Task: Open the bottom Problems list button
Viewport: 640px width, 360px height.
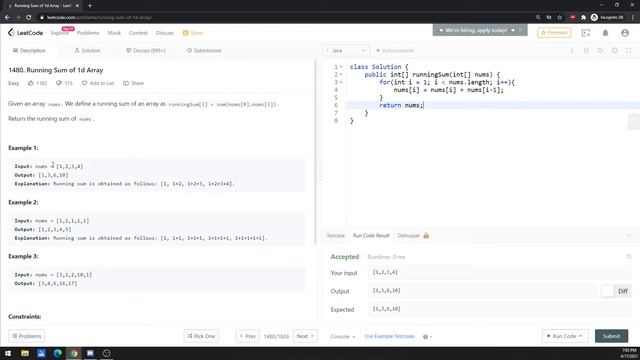Action: coord(27,336)
